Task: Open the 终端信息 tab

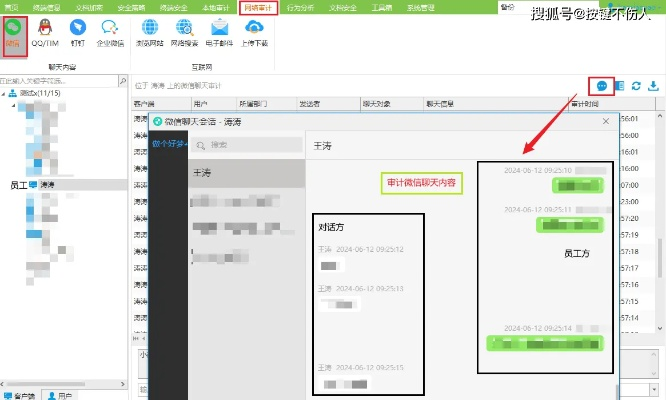Action: pos(46,8)
